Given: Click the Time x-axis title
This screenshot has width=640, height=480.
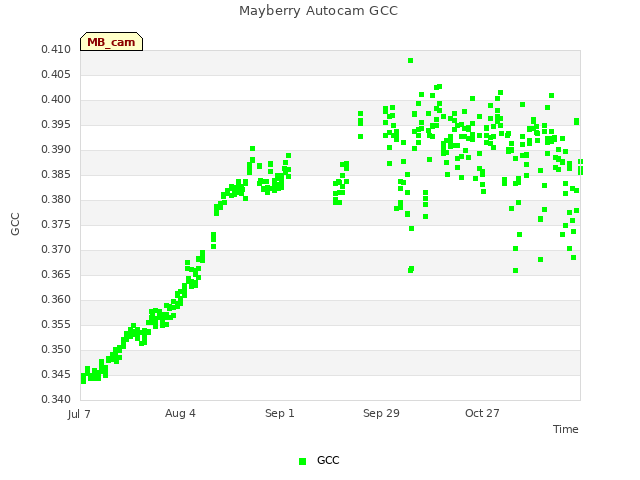Looking at the screenshot, I should pos(566,429).
